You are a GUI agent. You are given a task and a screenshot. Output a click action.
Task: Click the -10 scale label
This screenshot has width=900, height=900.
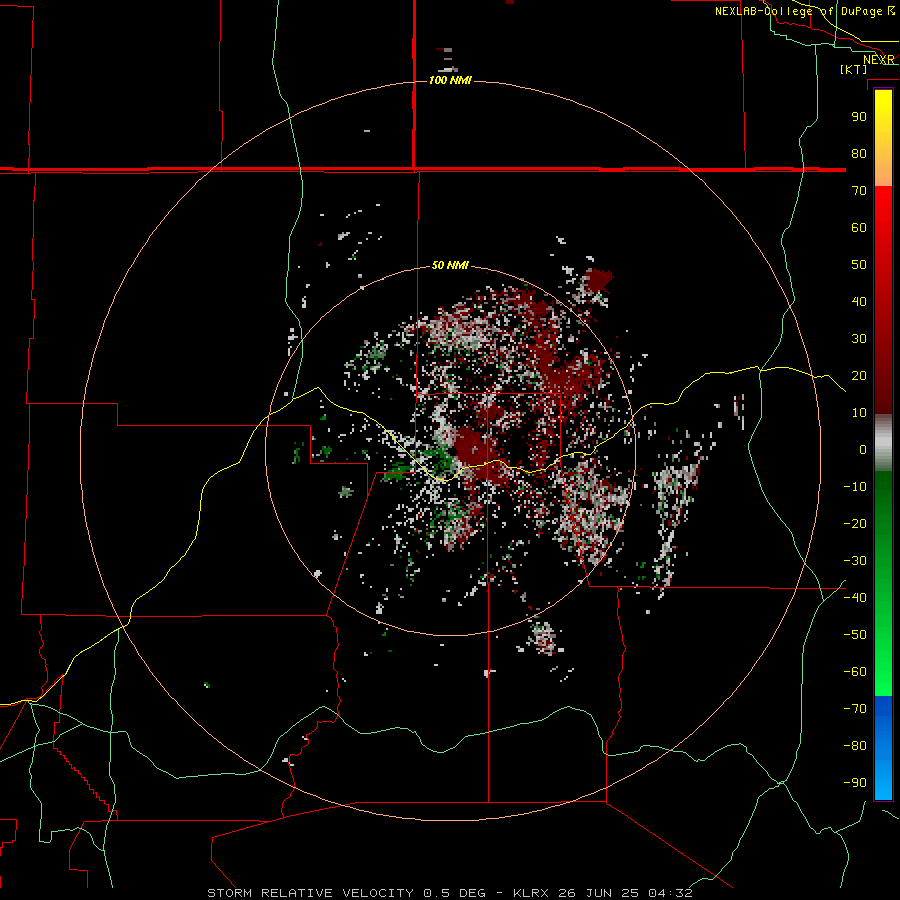tap(855, 487)
